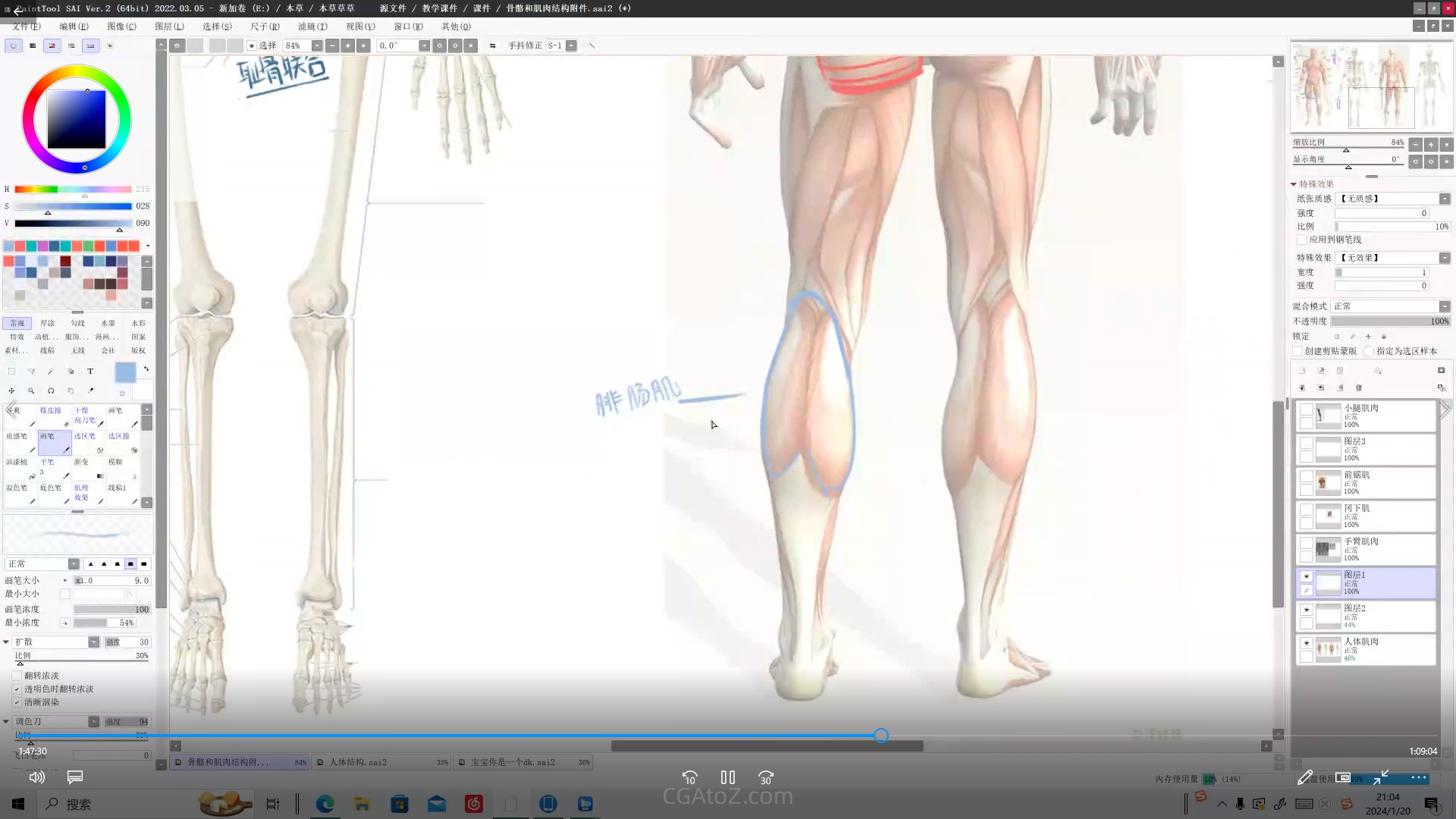Show the 小腿肌肉 layer
The height and width of the screenshot is (819, 1456).
(x=1307, y=409)
